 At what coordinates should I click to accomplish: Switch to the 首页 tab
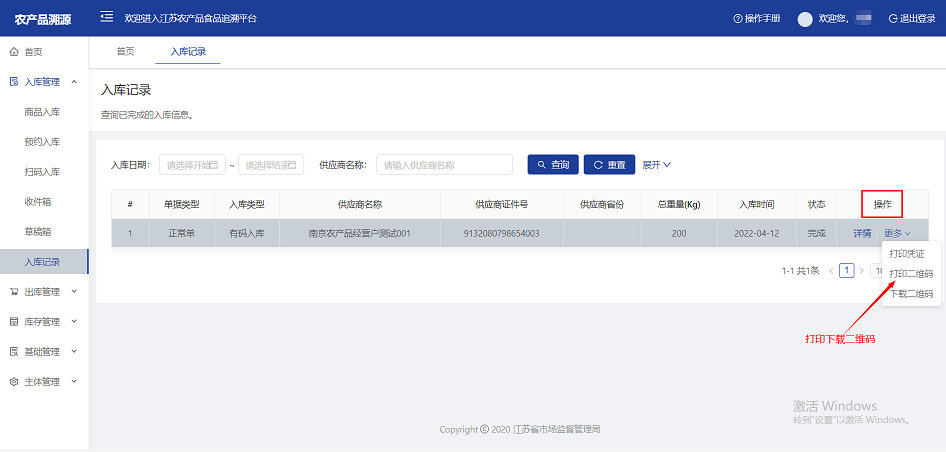125,51
